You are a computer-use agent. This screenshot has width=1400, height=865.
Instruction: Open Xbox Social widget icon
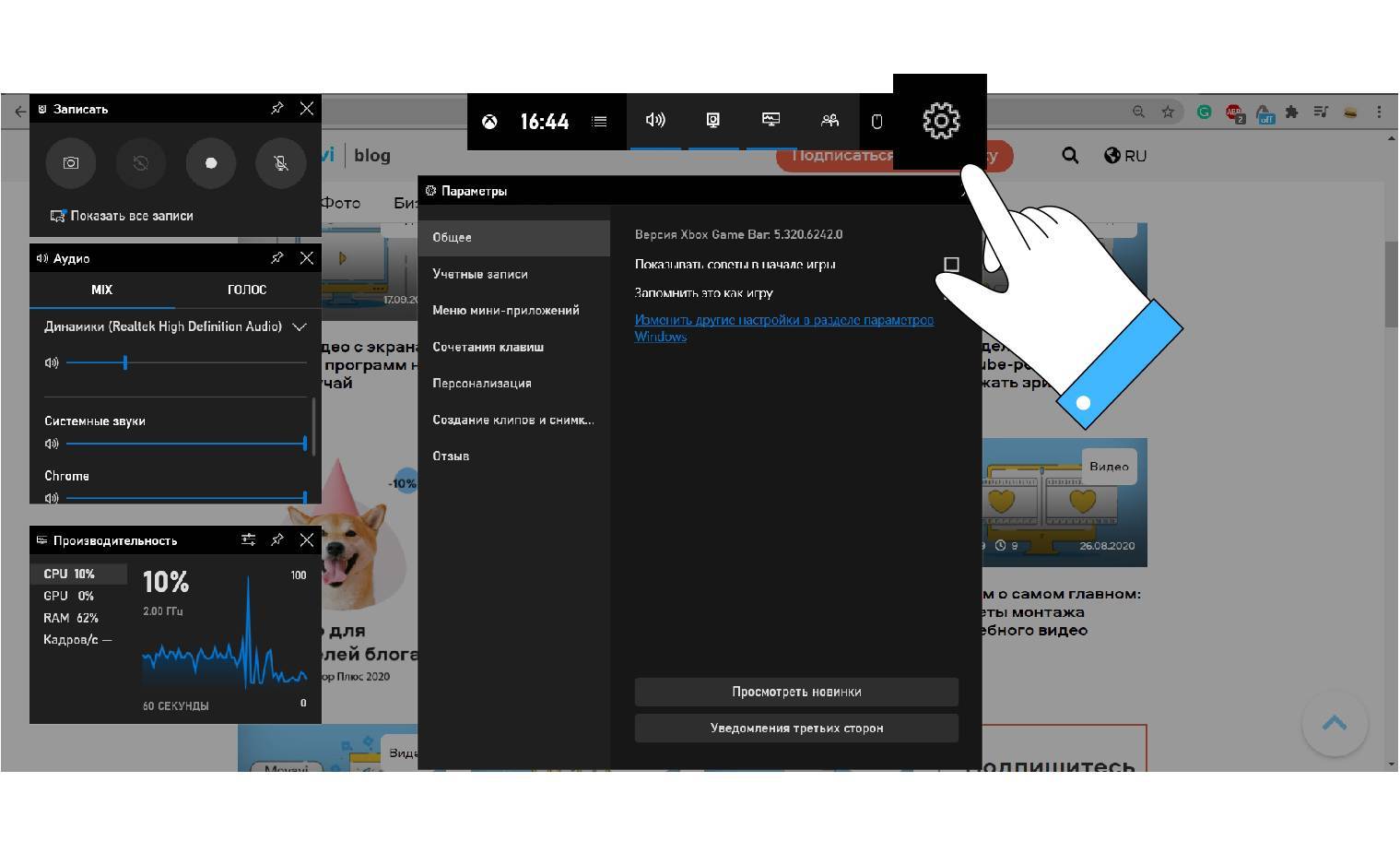tap(829, 121)
